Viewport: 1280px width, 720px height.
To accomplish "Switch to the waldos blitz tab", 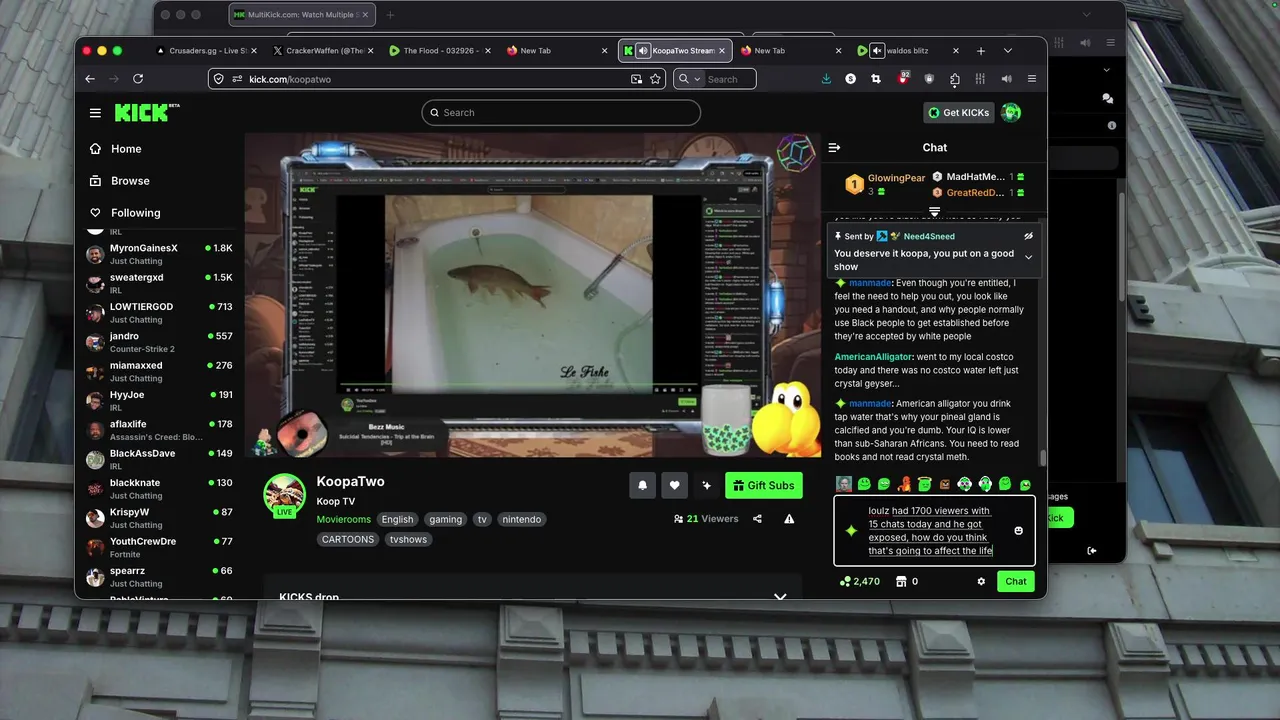I will click(x=908, y=50).
